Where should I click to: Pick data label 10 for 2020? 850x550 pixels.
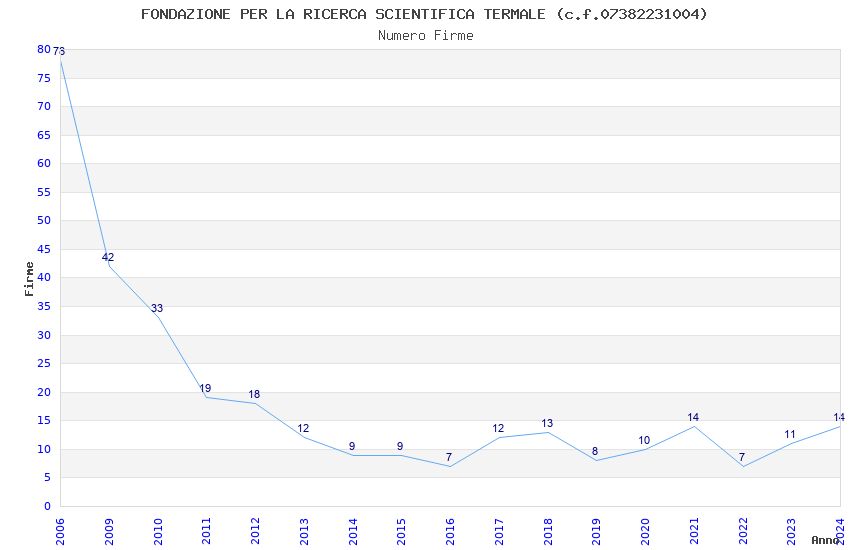point(644,441)
